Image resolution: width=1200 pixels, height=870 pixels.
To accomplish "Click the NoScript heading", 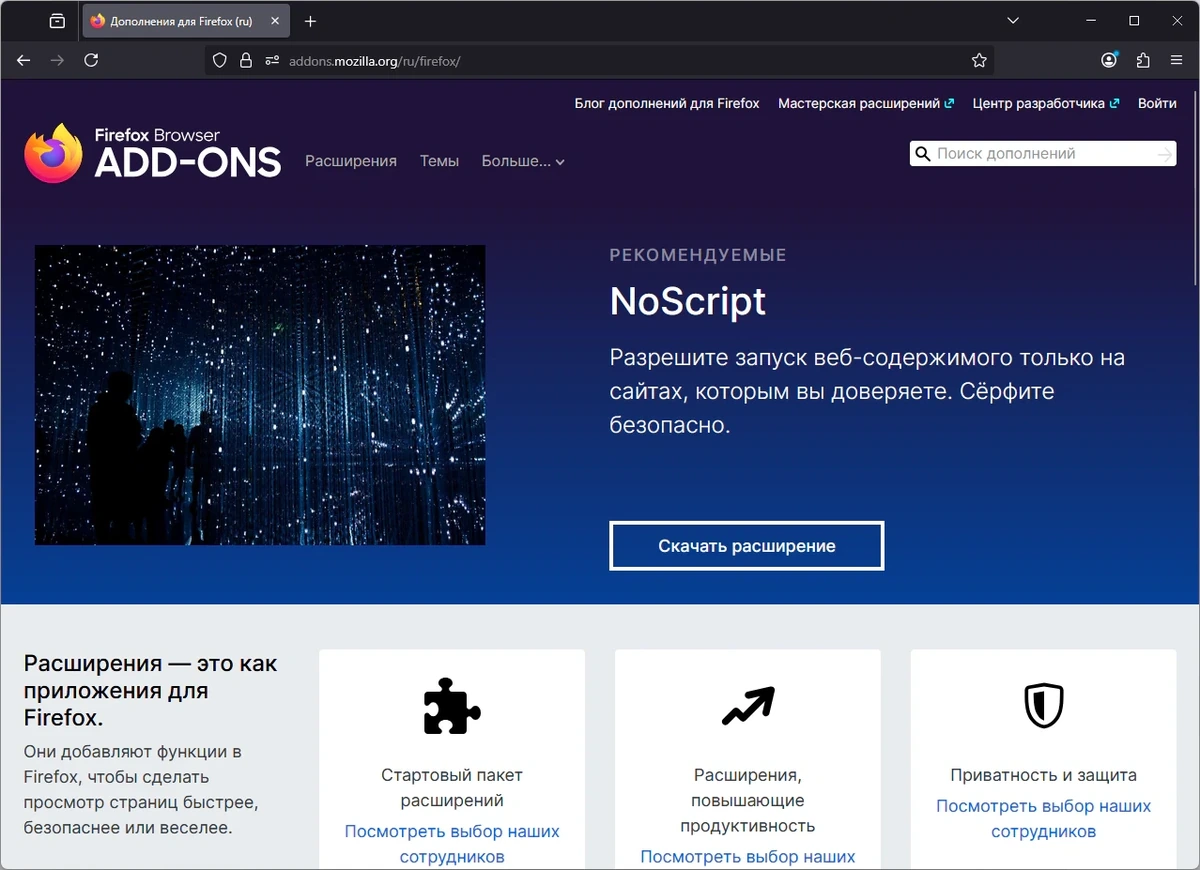I will pyautogui.click(x=688, y=300).
